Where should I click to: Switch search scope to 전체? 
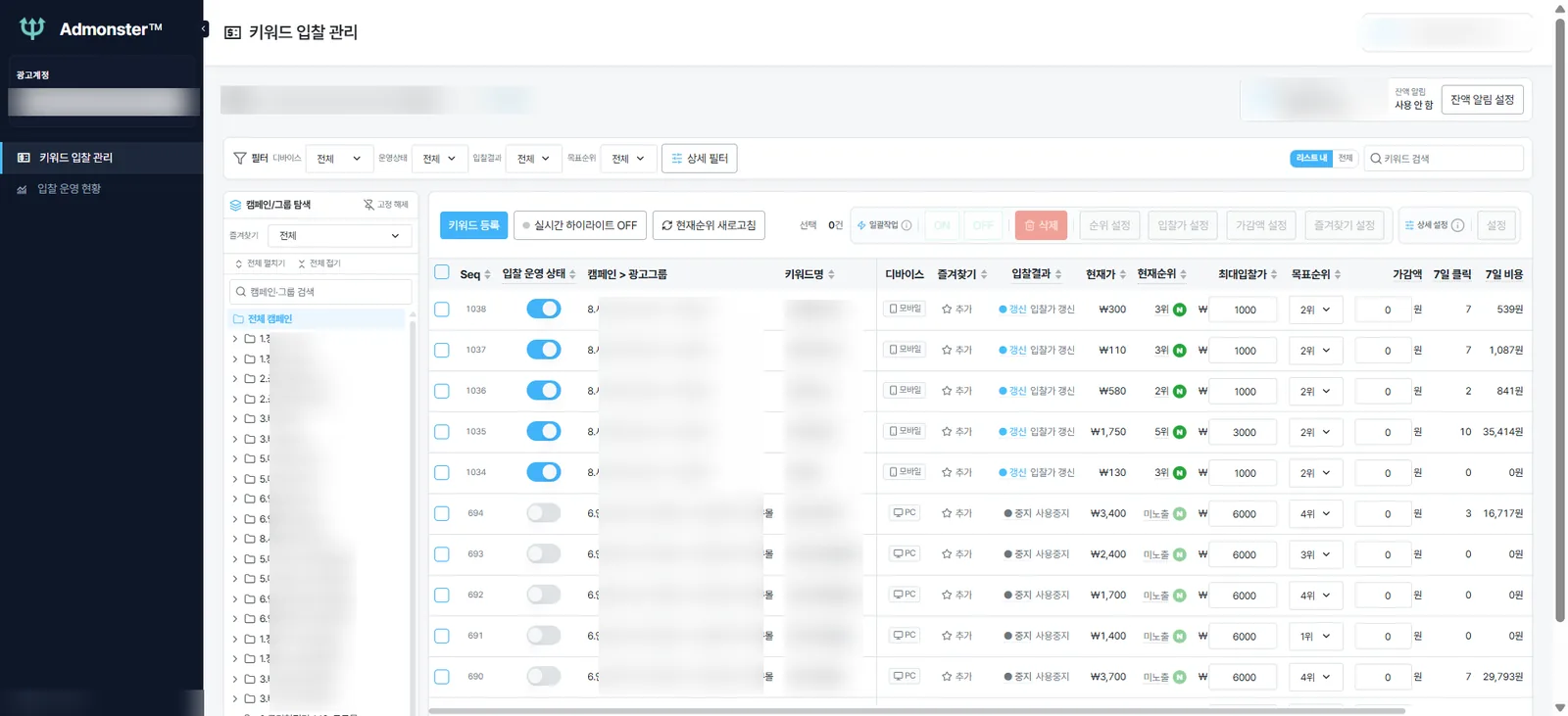coord(1346,159)
